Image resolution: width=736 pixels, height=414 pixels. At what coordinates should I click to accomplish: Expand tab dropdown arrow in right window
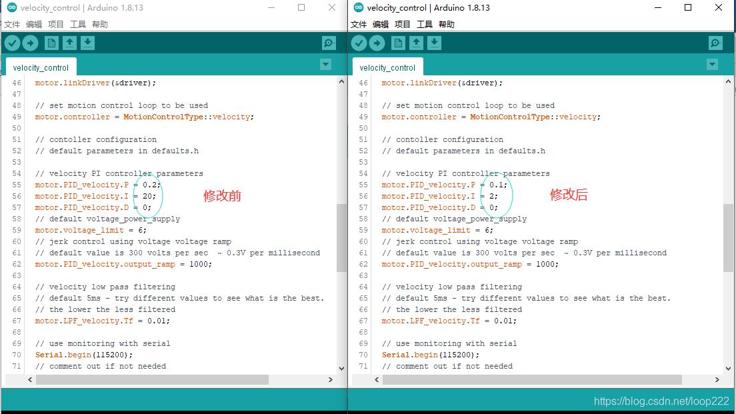(712, 64)
